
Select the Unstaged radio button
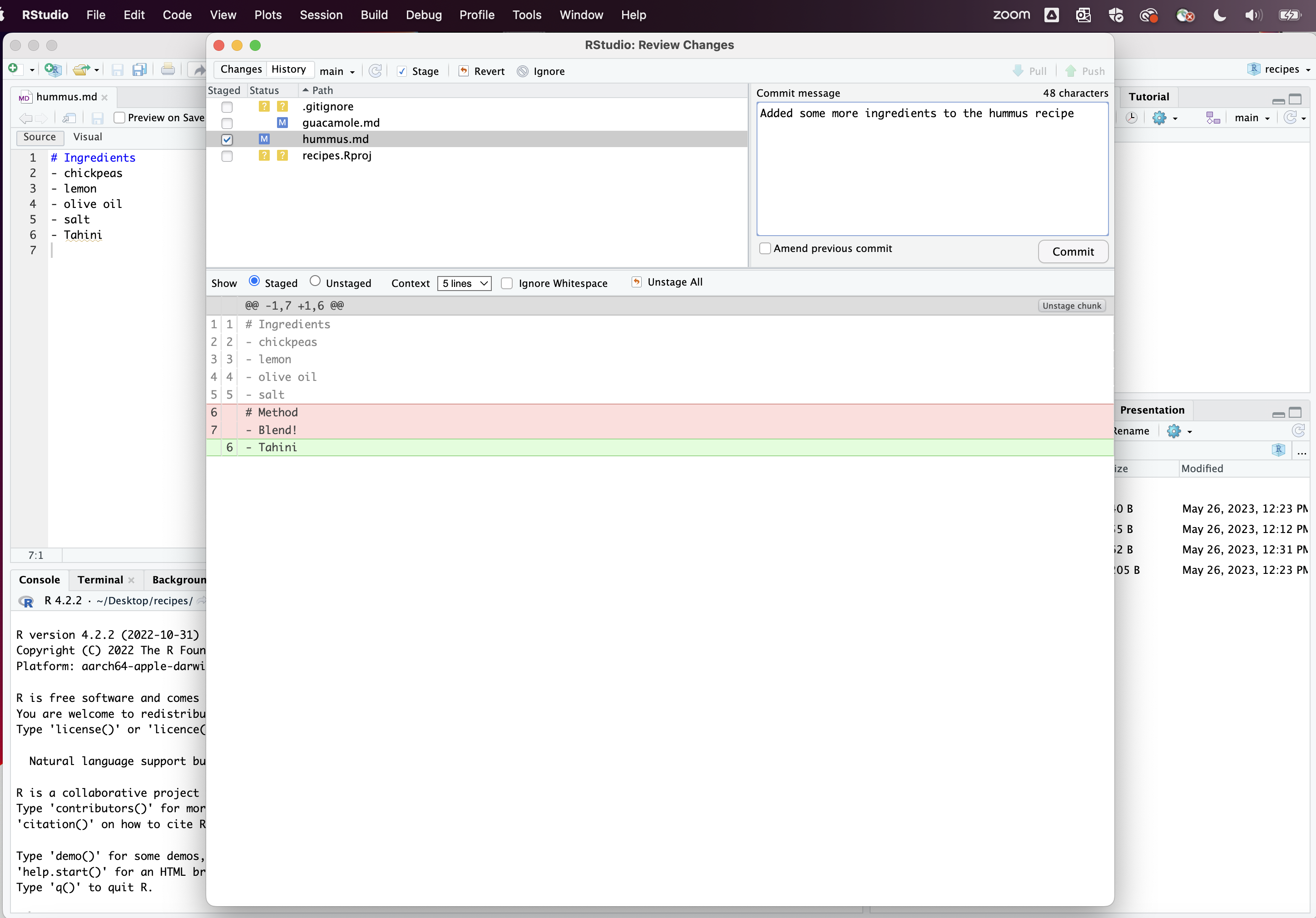(317, 281)
